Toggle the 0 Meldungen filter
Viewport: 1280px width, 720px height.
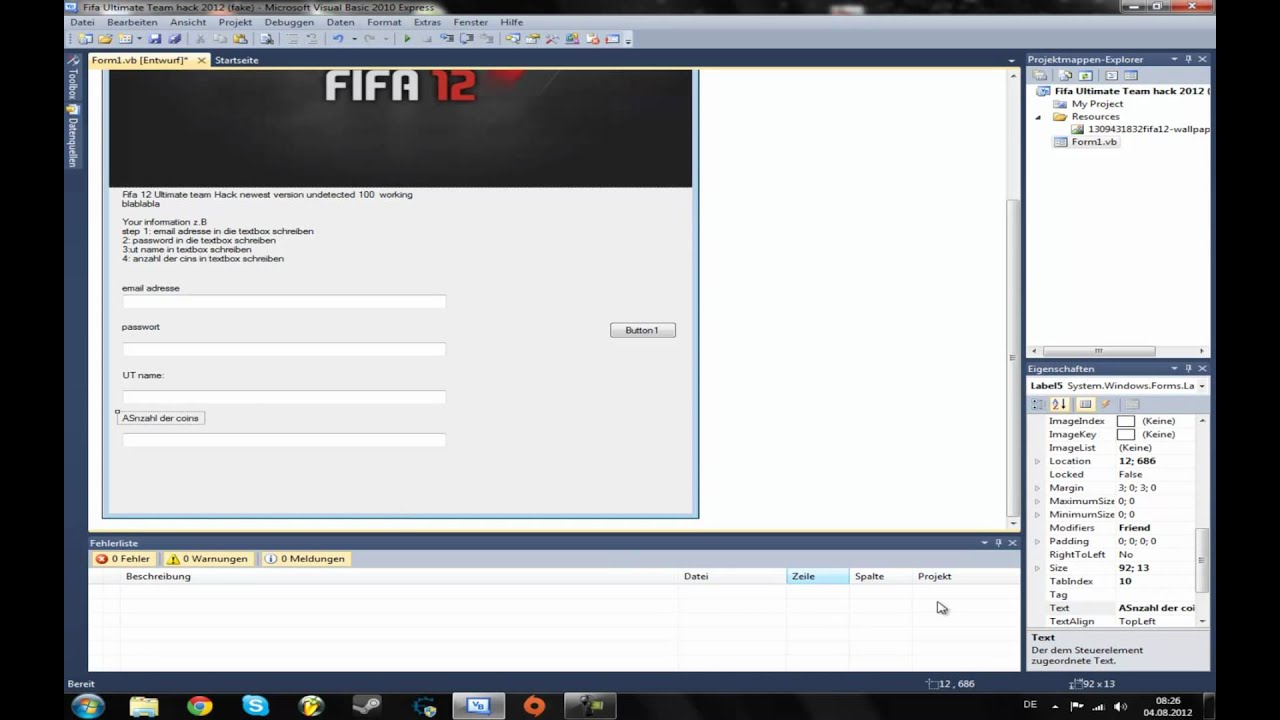point(306,559)
